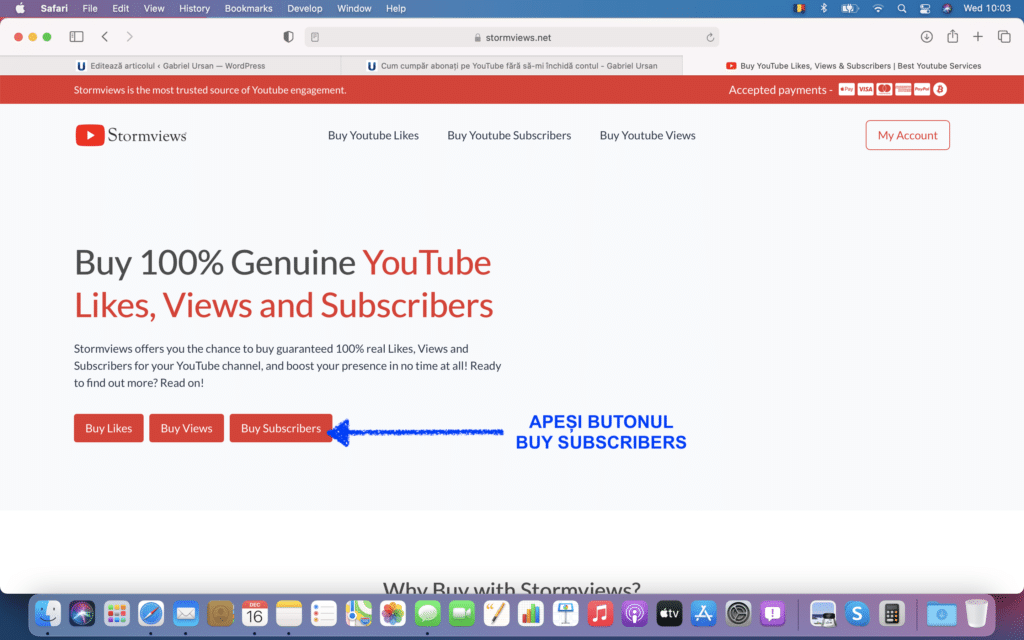Open Skype from the Dock
The height and width of the screenshot is (640, 1024).
tap(857, 613)
